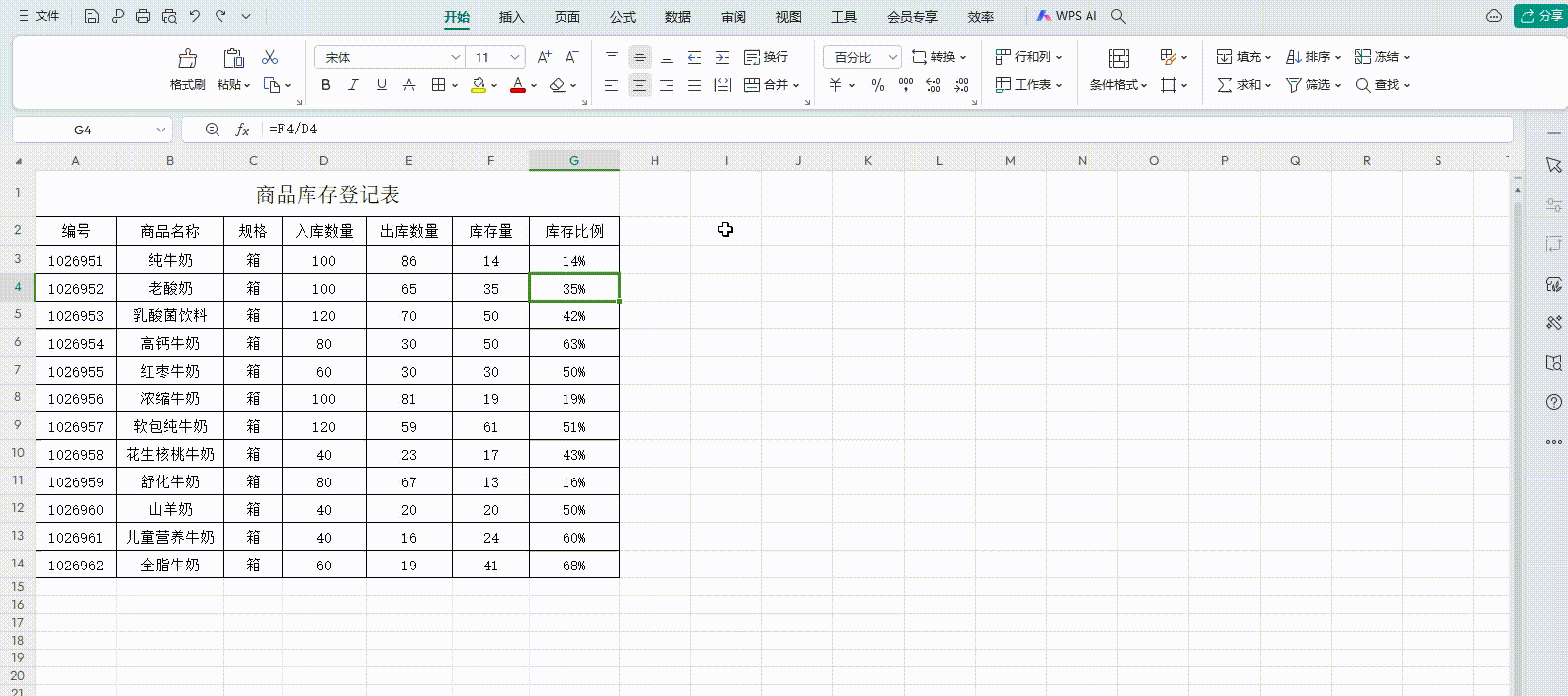1568x696 pixels.
Task: Increase font size with A+ icon
Action: pos(544,57)
